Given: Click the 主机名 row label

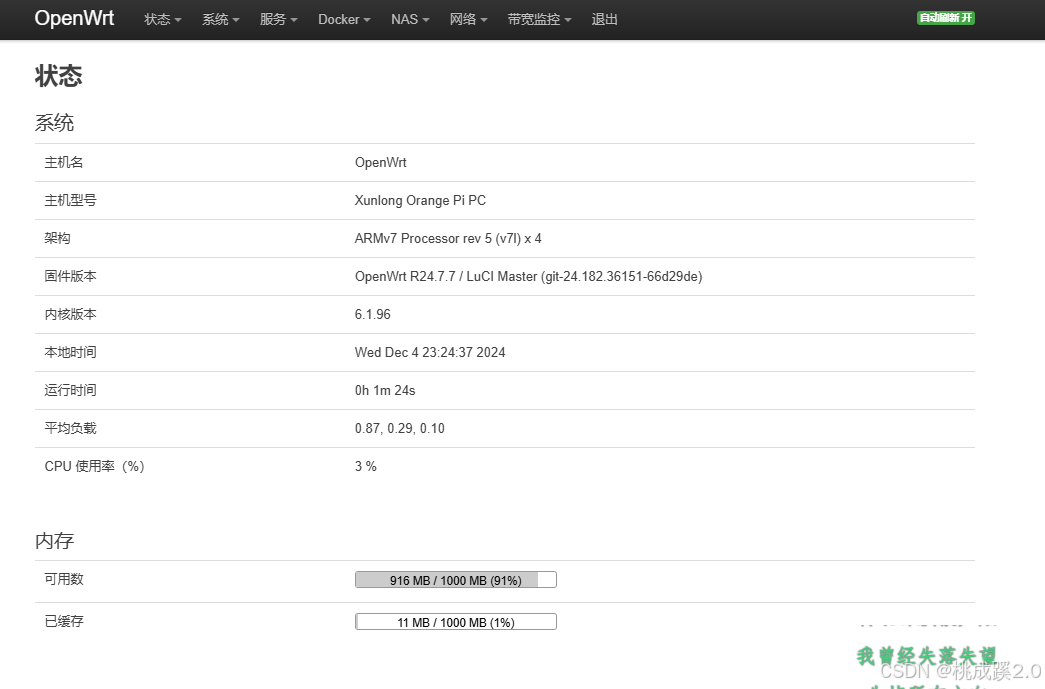Looking at the screenshot, I should [x=64, y=163].
